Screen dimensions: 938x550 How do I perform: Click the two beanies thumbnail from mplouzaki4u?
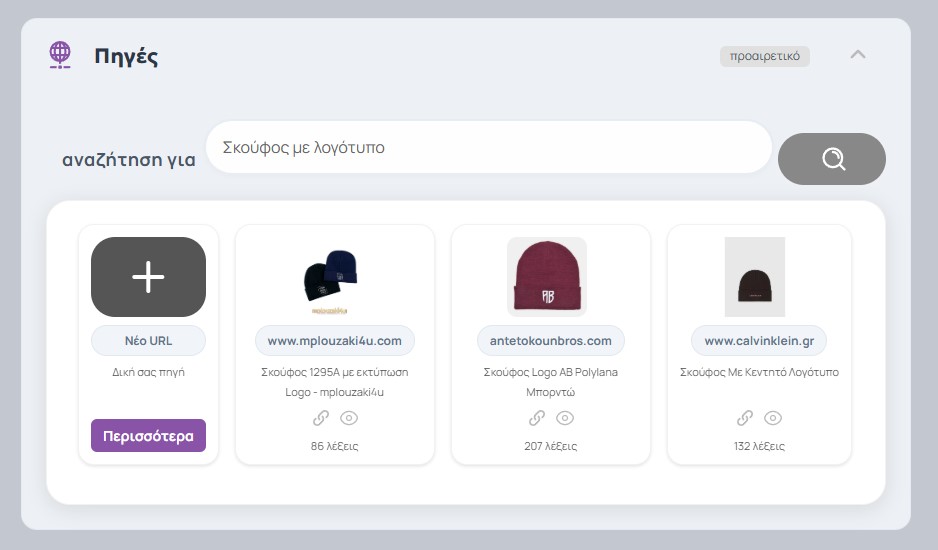click(331, 274)
